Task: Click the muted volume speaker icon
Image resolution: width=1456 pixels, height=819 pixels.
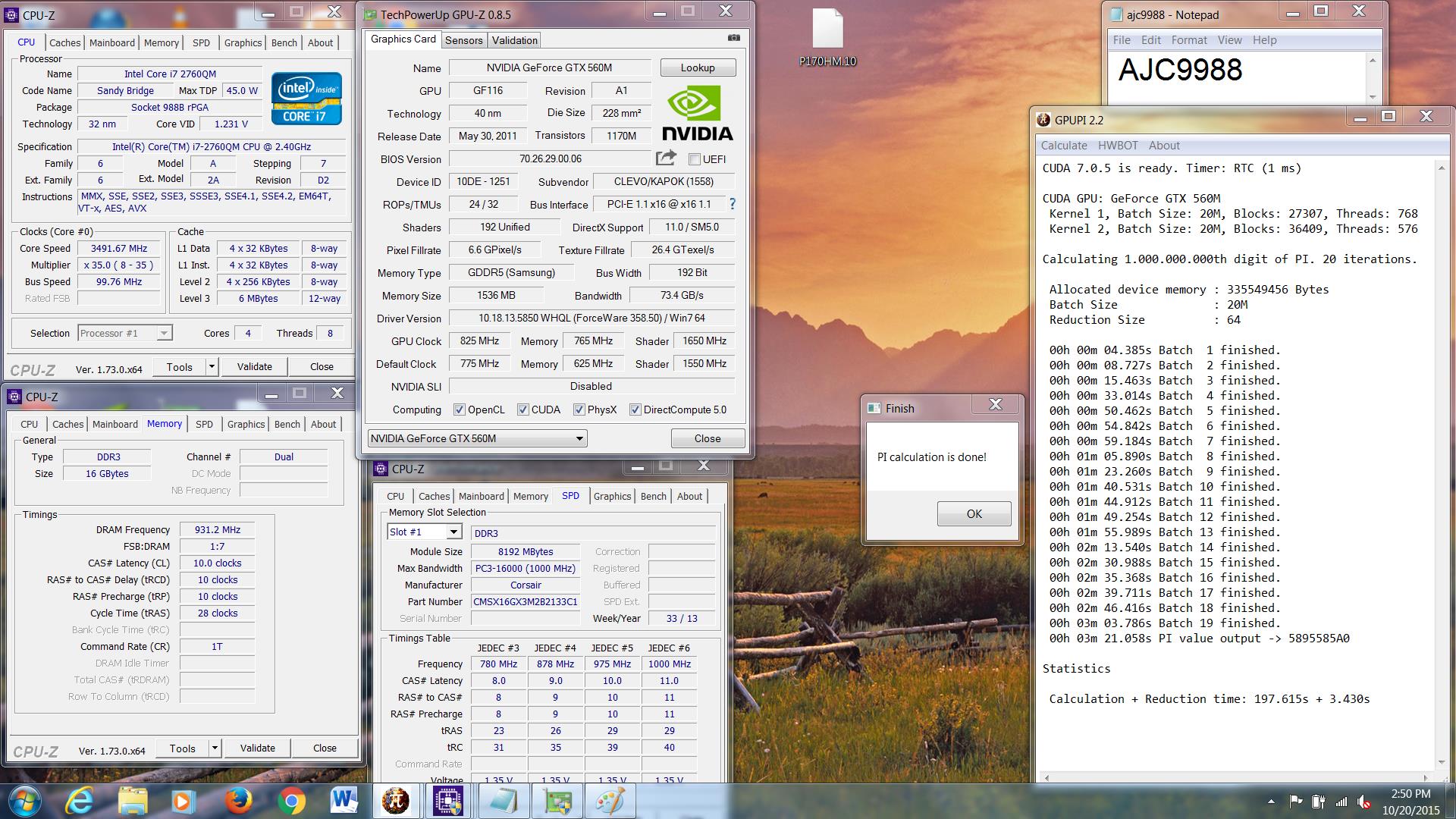Action: [1364, 802]
